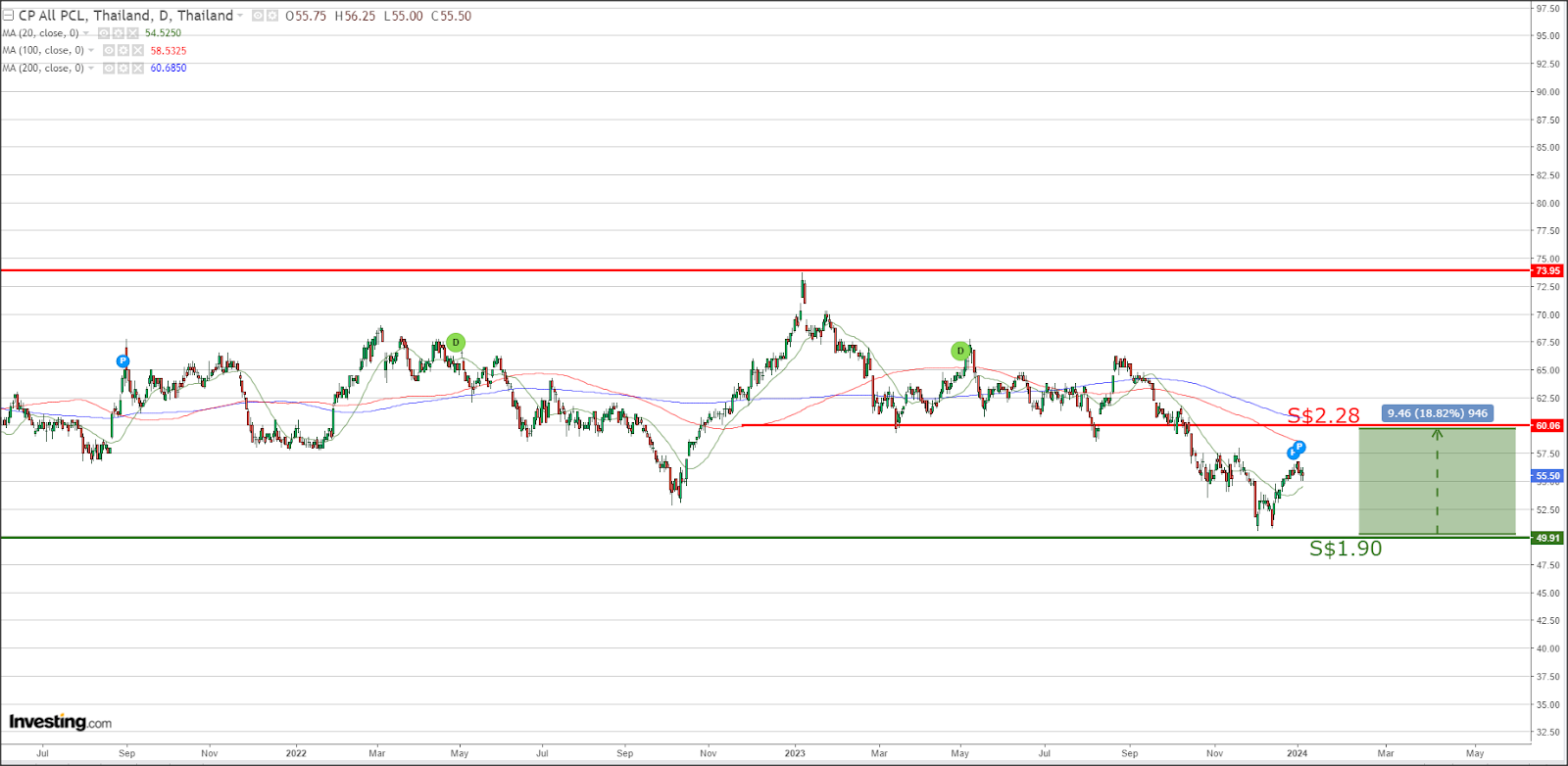
Task: Click the blue P marker near September 2021
Action: click(122, 361)
